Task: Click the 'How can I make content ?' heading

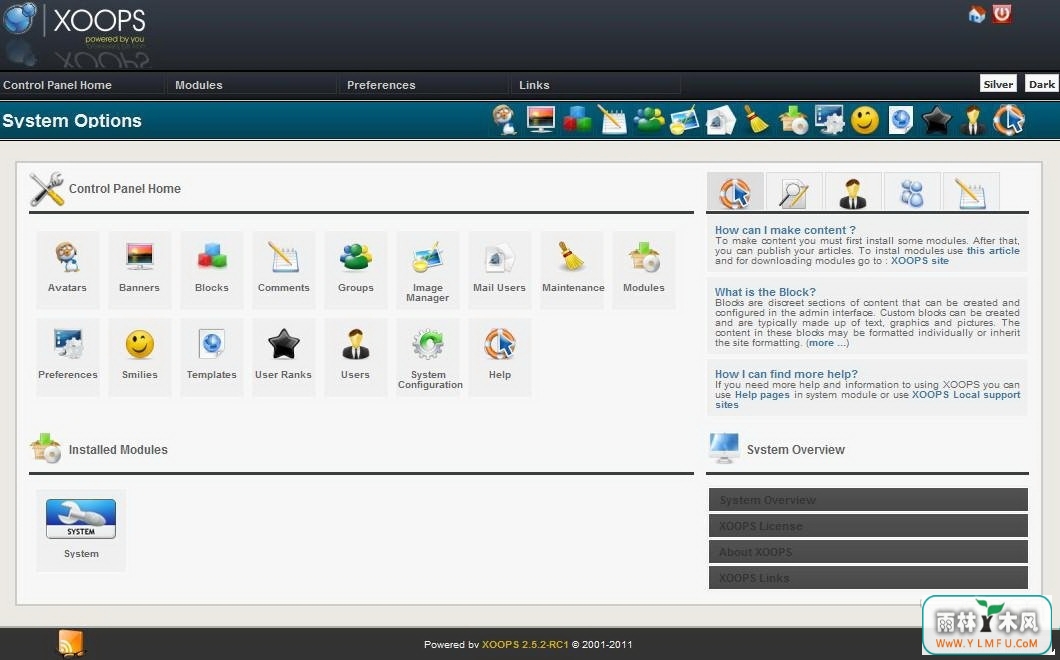Action: coord(785,230)
